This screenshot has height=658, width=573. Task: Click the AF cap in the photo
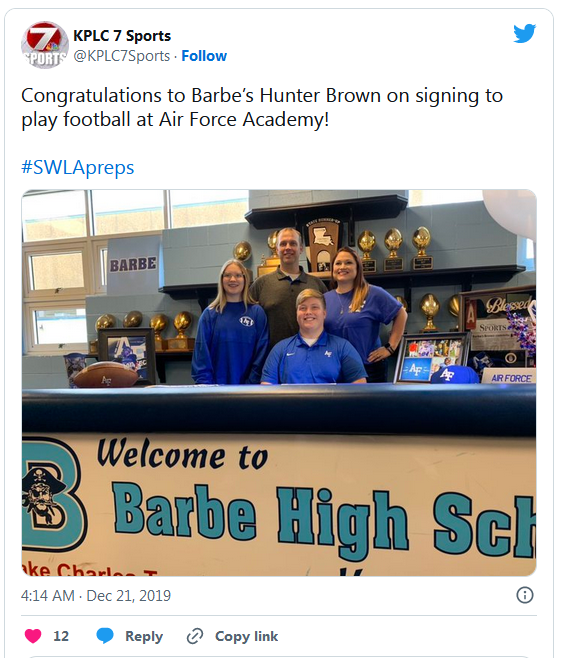pos(454,374)
